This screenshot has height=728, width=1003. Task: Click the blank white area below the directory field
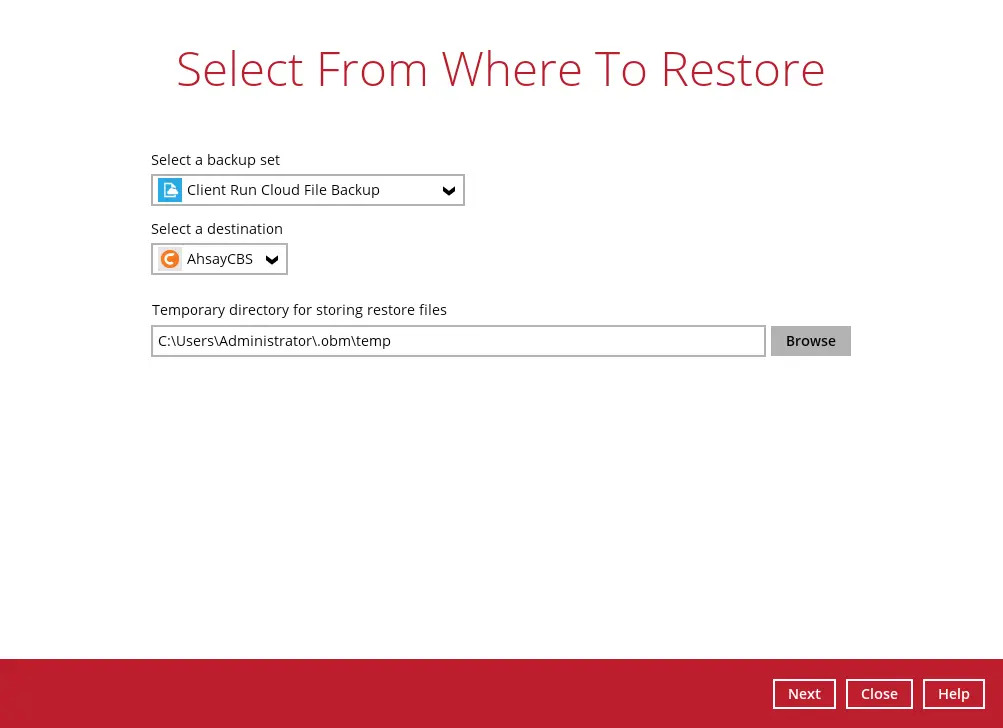coord(500,500)
